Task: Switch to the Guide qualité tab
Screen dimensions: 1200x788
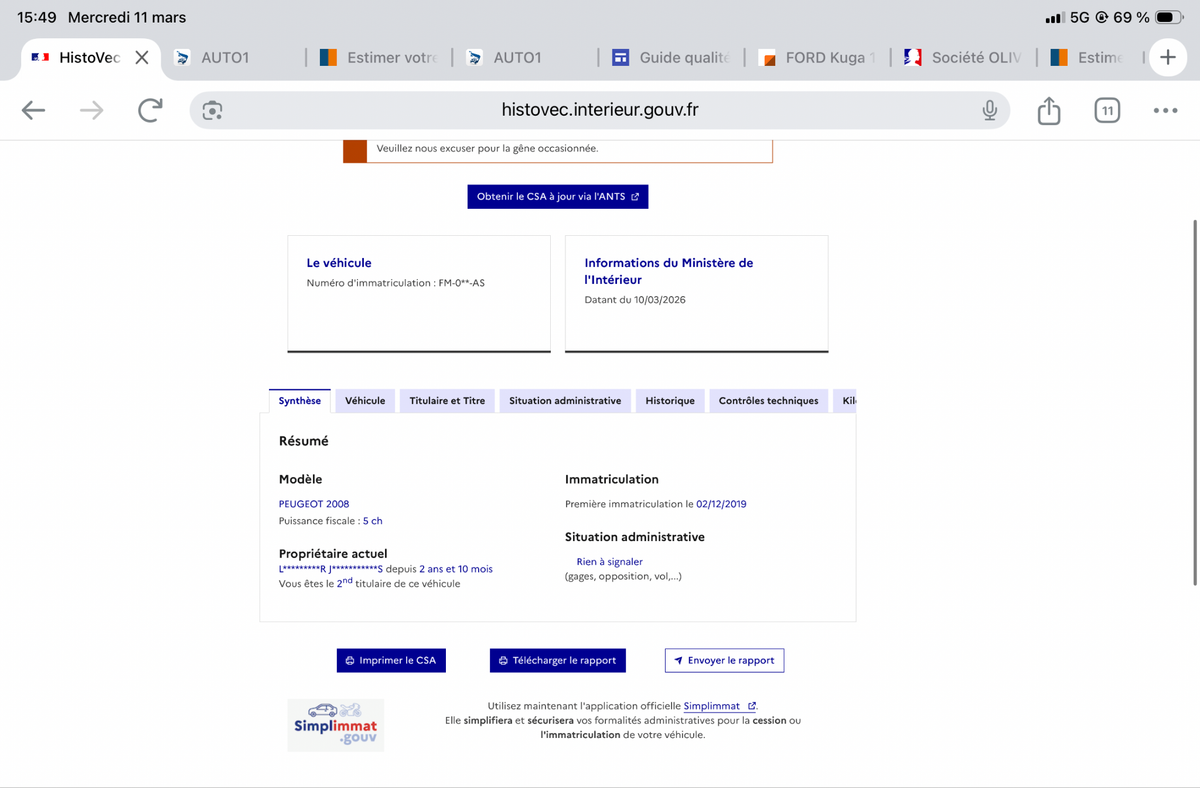Action: 672,58
